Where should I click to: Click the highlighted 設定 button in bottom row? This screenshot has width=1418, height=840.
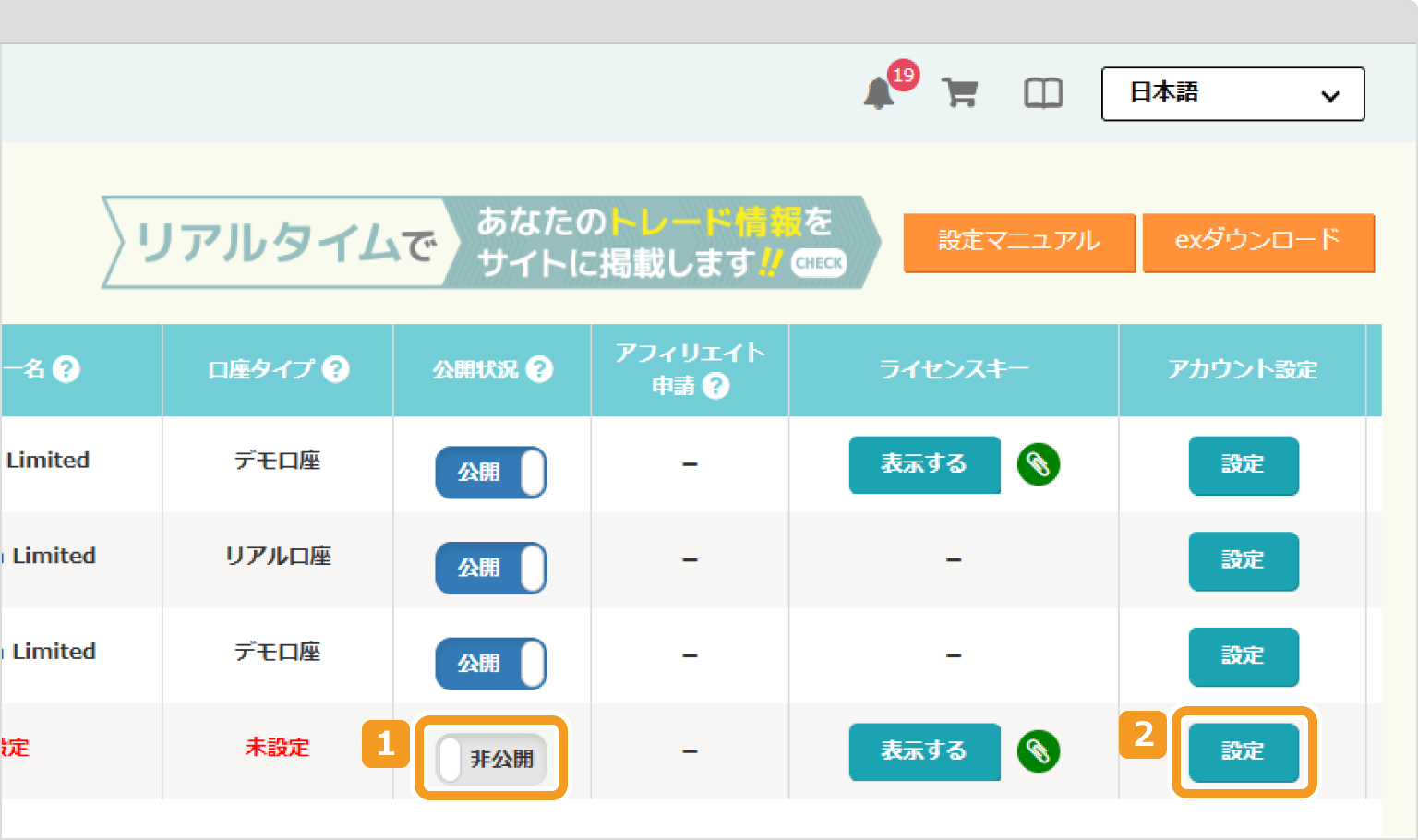coord(1244,752)
